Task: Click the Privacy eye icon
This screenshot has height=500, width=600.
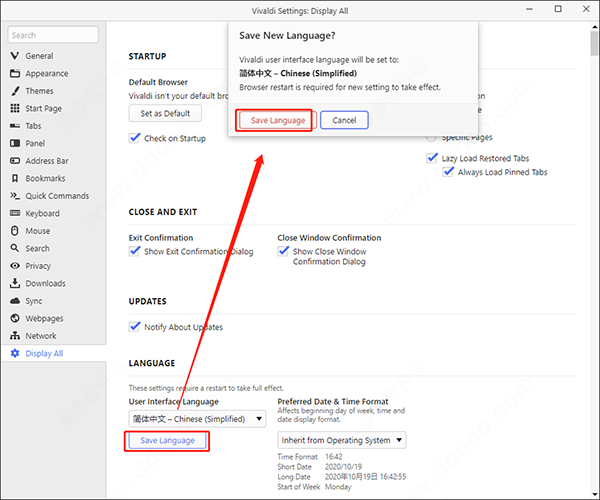Action: pos(15,266)
